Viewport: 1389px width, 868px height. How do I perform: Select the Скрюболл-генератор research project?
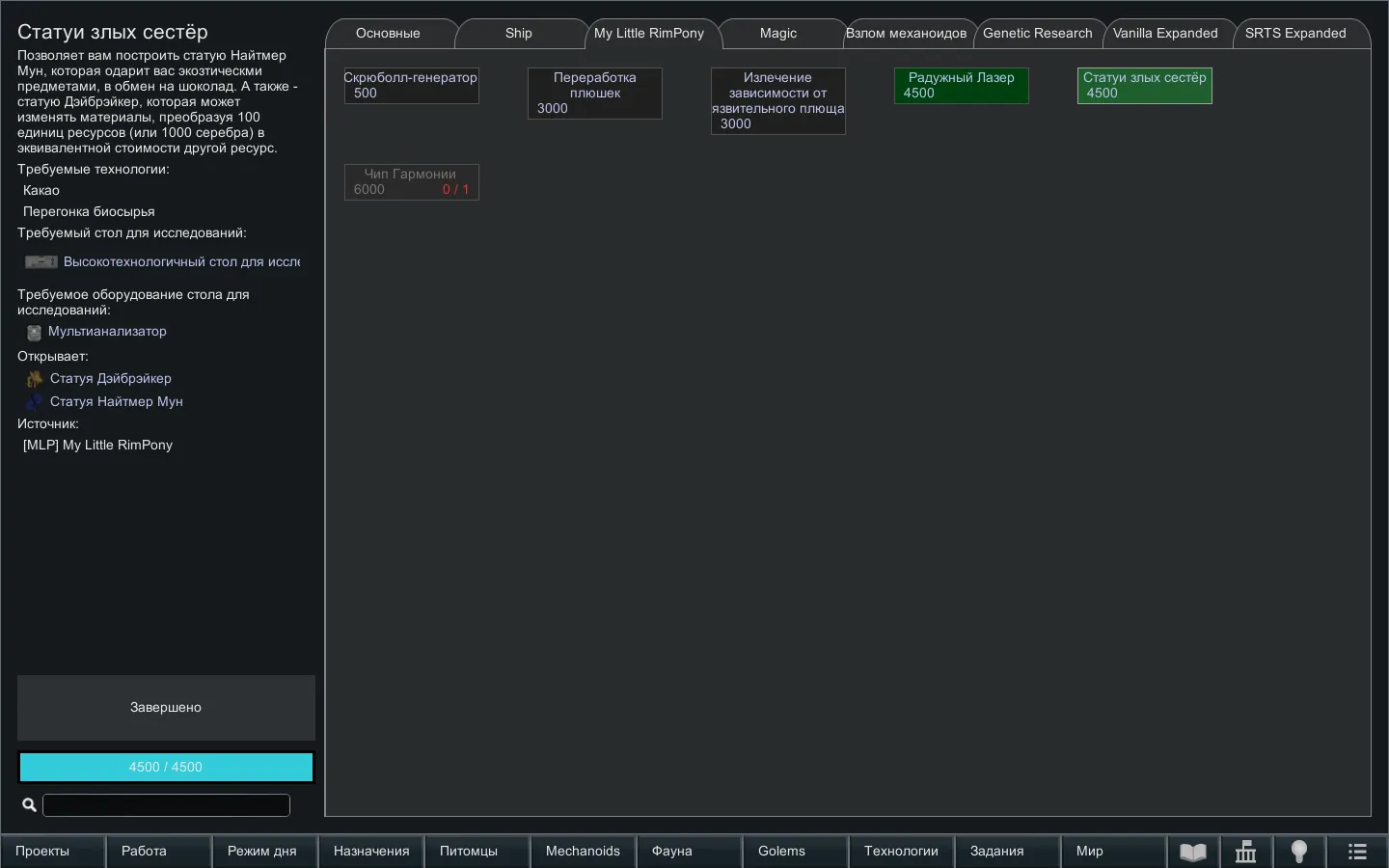pos(411,86)
